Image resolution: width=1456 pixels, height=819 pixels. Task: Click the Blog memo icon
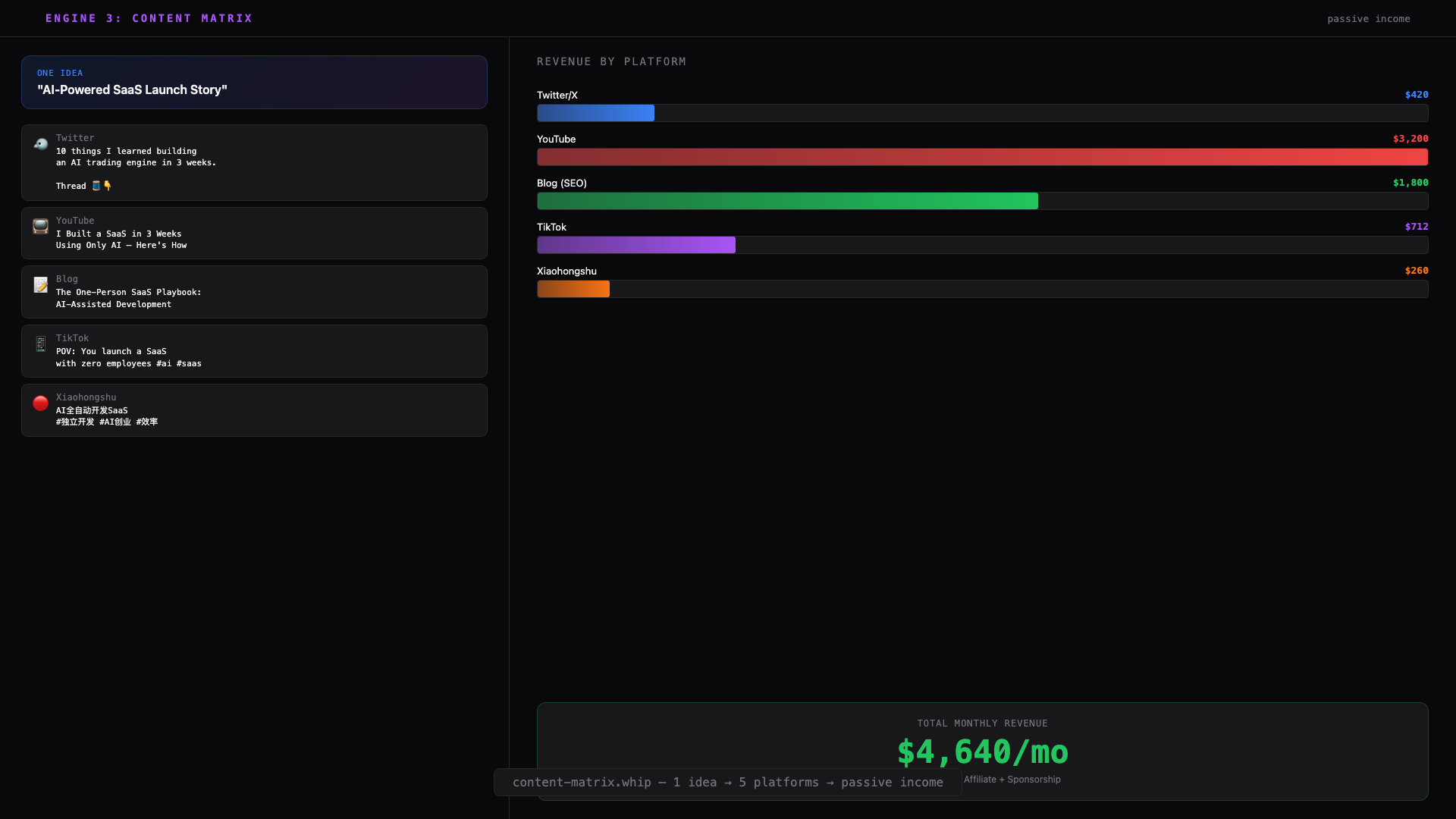click(x=41, y=285)
